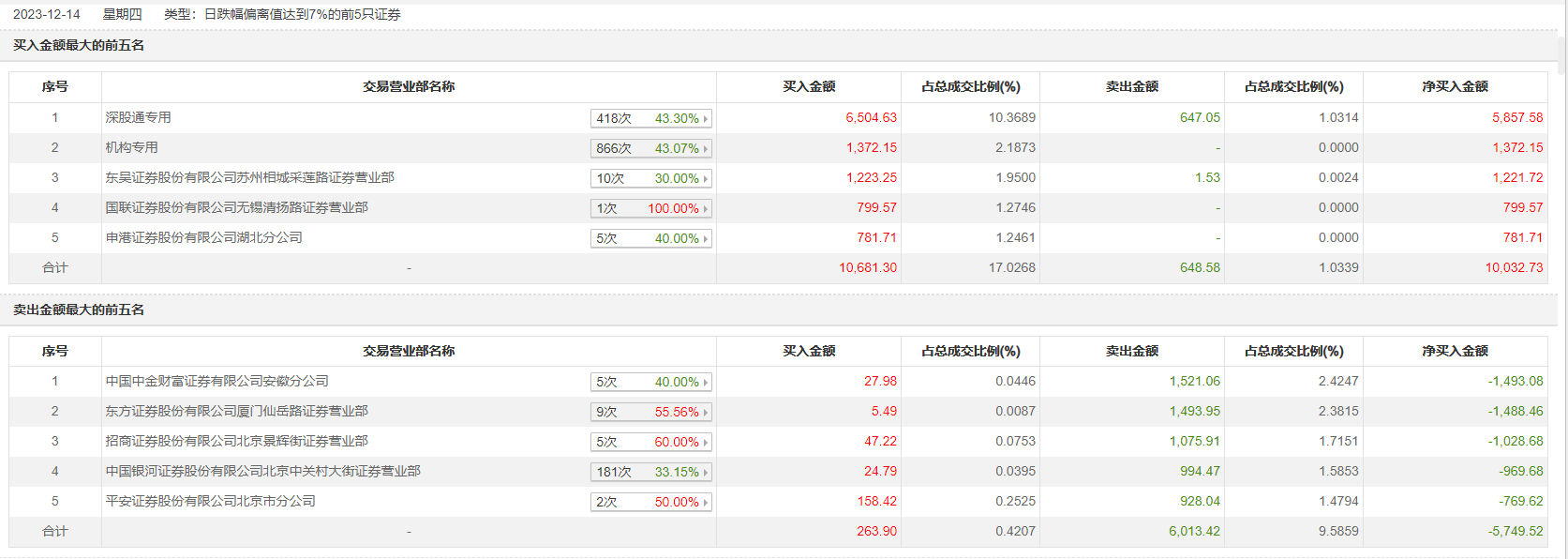
Task: Expand the 5次 60.00% stats box
Action: [x=651, y=442]
